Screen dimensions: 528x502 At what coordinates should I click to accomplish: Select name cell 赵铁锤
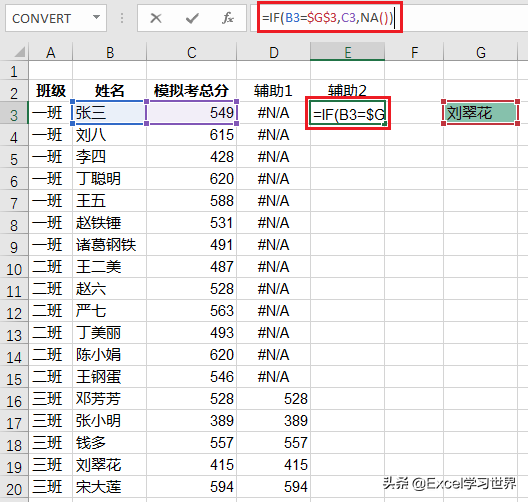tap(110, 223)
